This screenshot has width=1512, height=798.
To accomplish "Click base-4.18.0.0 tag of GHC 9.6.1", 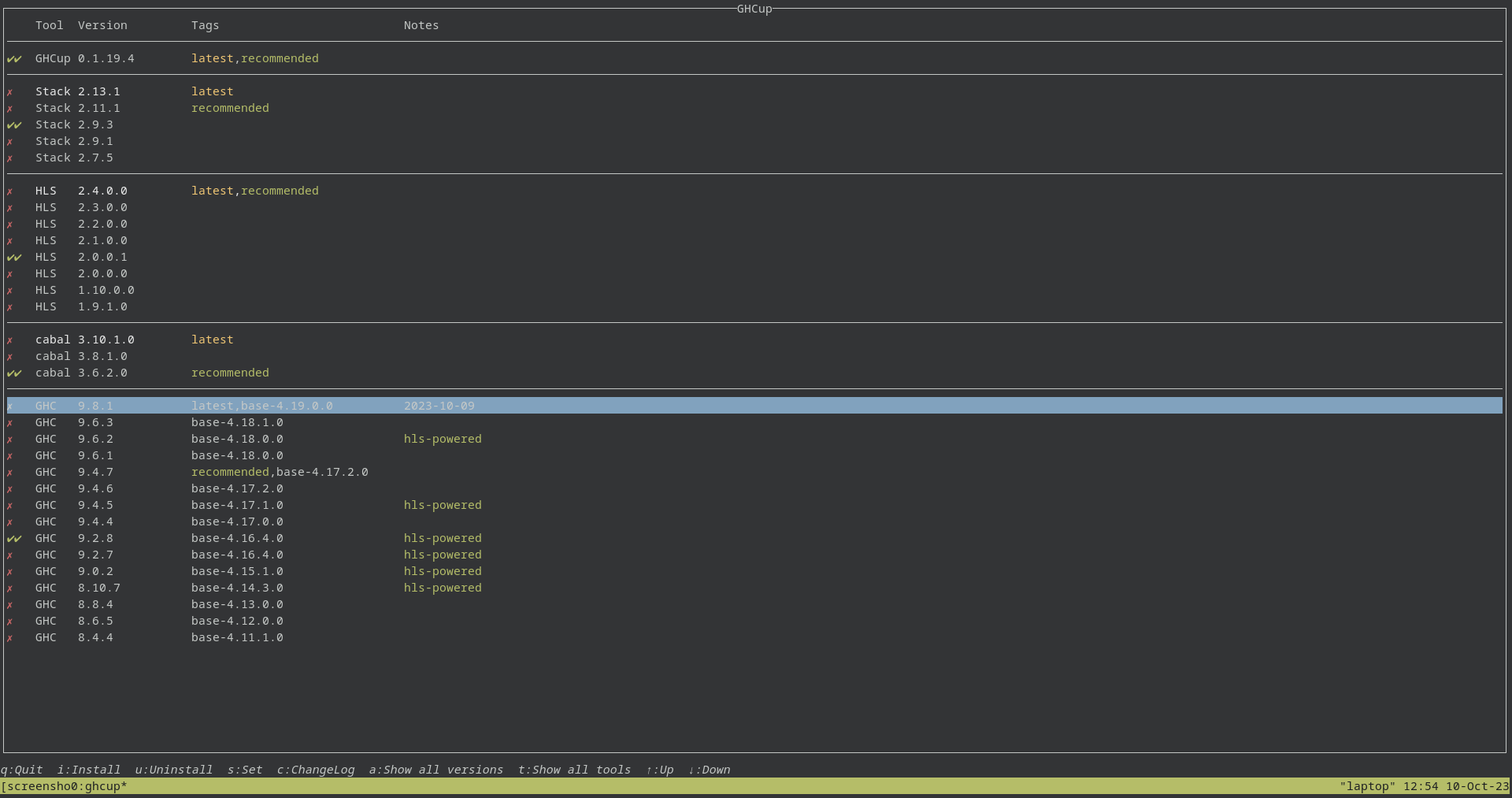I will (237, 455).
